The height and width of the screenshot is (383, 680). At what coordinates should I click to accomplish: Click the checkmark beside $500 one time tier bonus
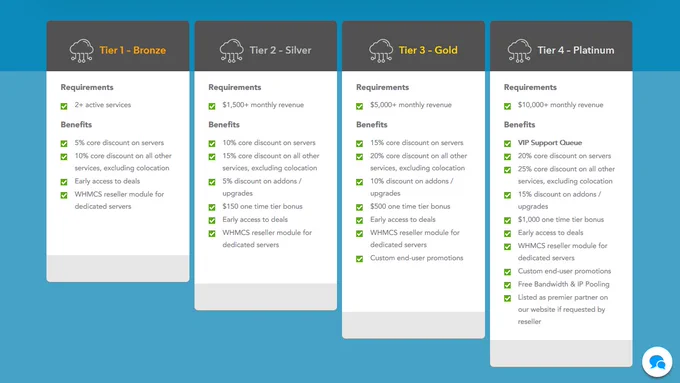360,207
